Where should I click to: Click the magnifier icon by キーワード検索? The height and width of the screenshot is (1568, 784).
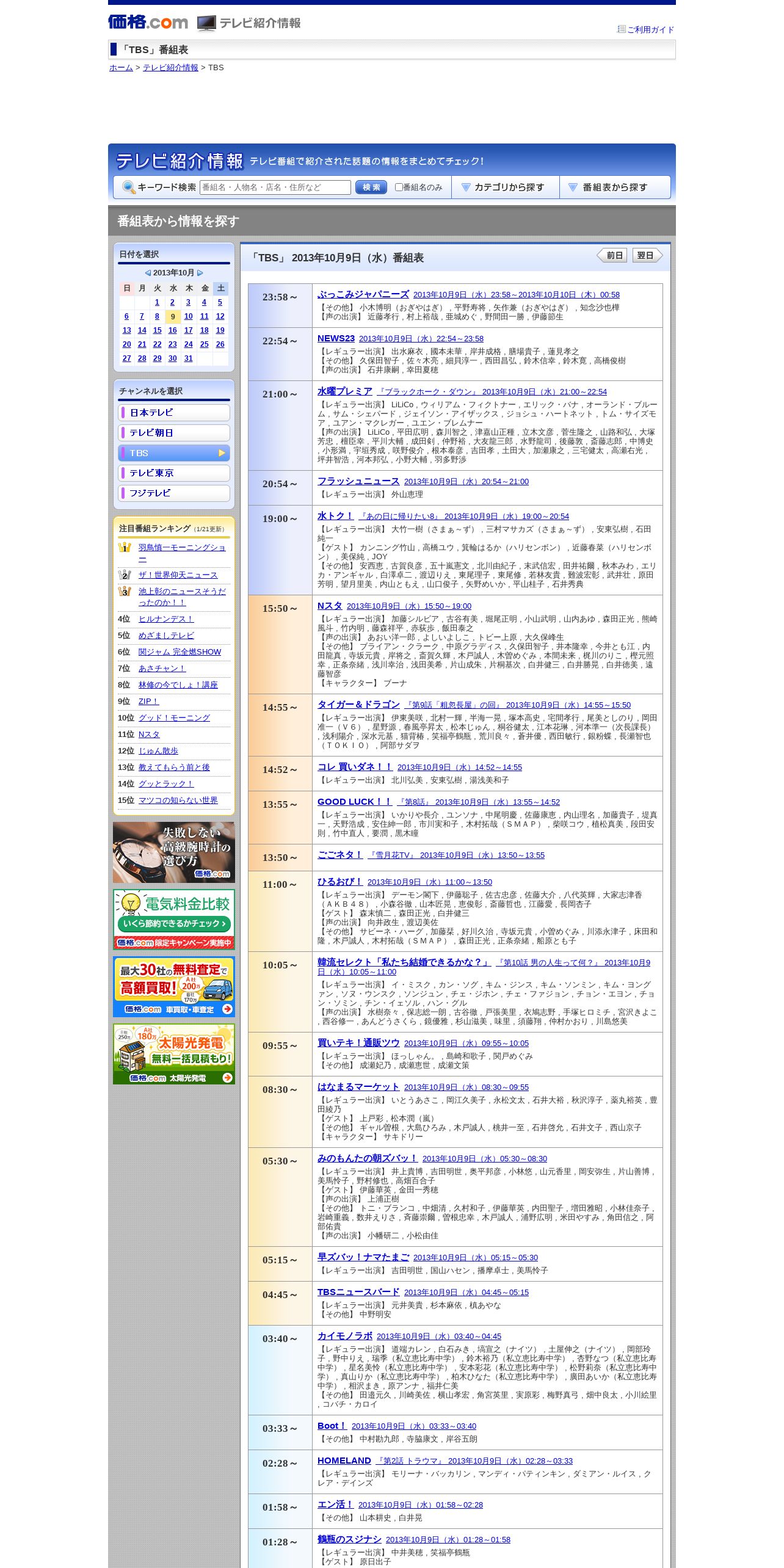point(129,187)
